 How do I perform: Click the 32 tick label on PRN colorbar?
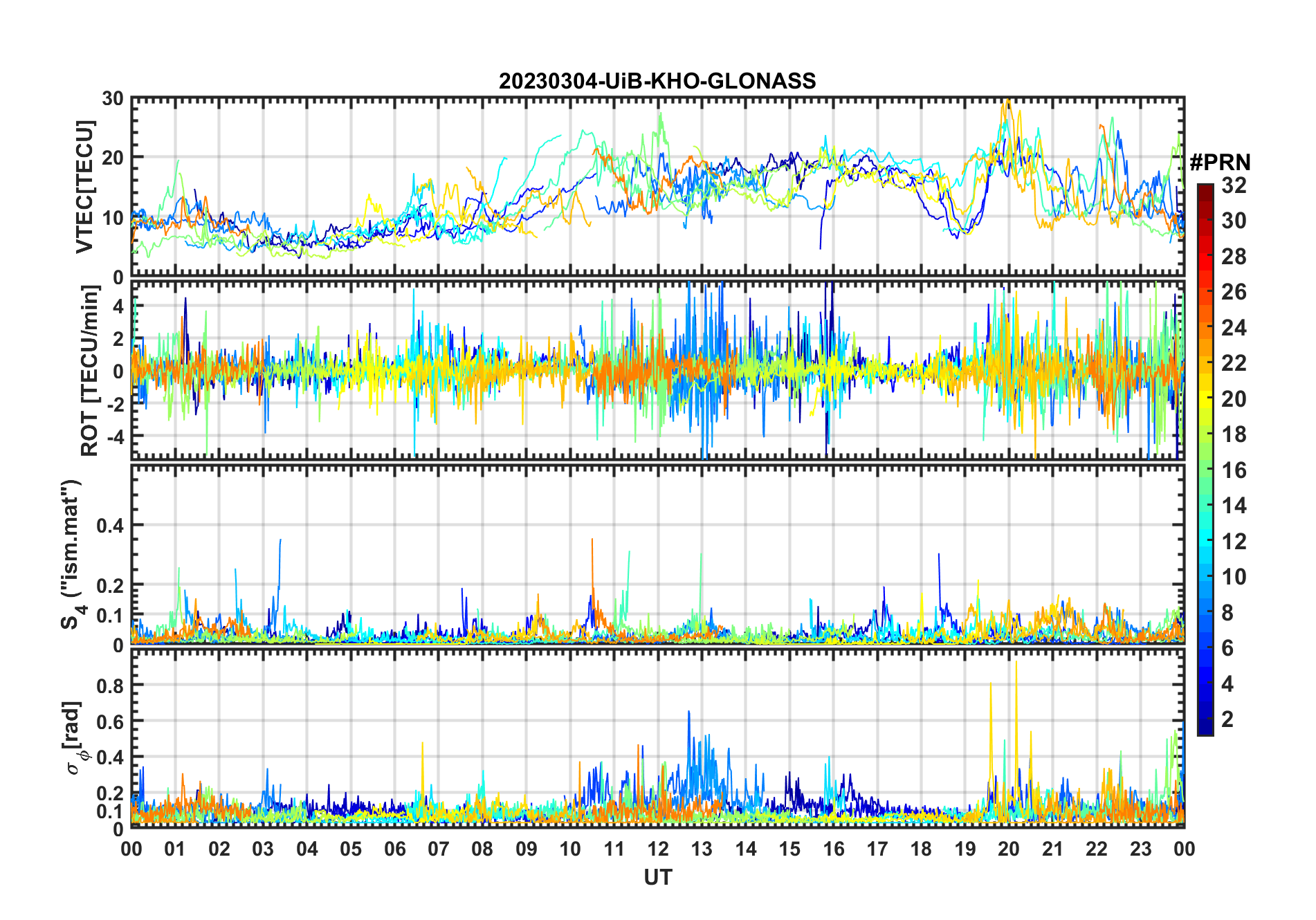click(1234, 185)
